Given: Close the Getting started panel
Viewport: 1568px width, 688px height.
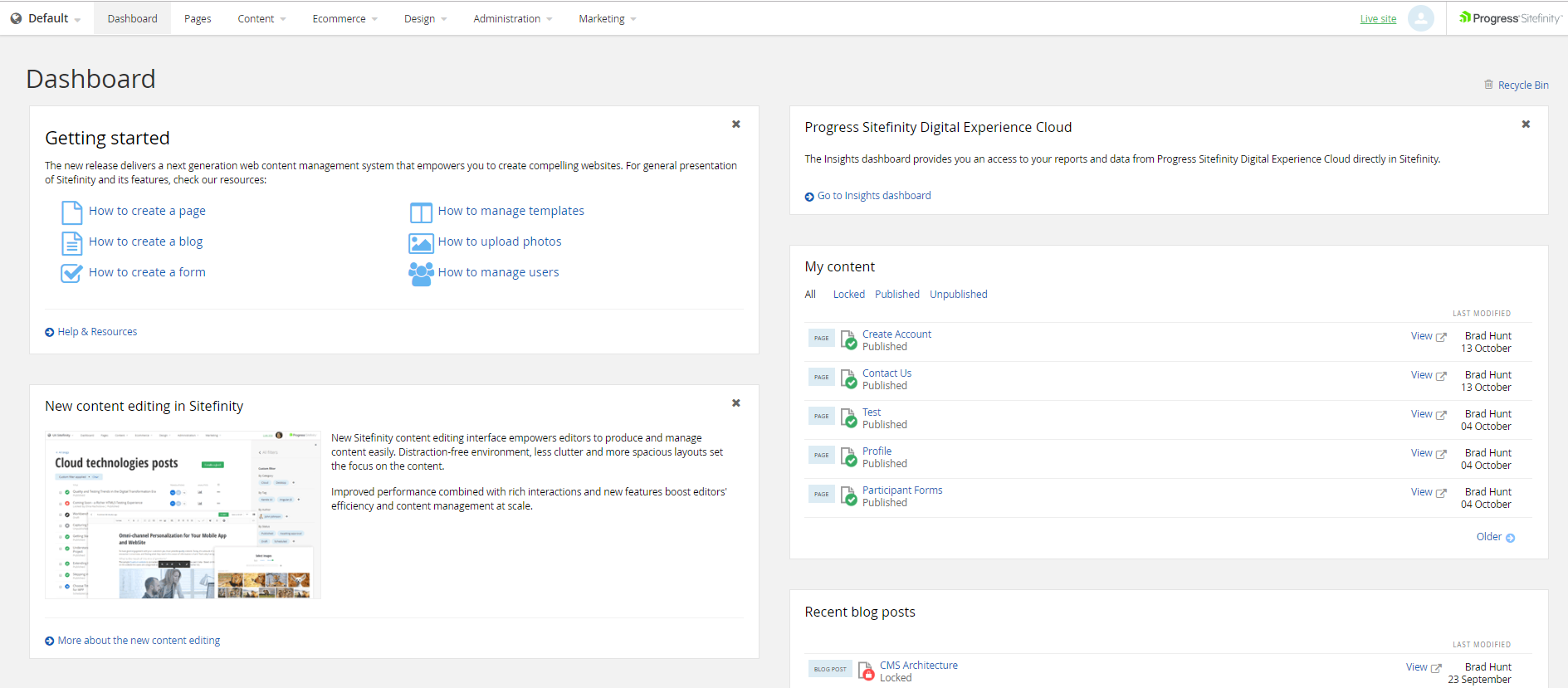Looking at the screenshot, I should click(x=735, y=124).
